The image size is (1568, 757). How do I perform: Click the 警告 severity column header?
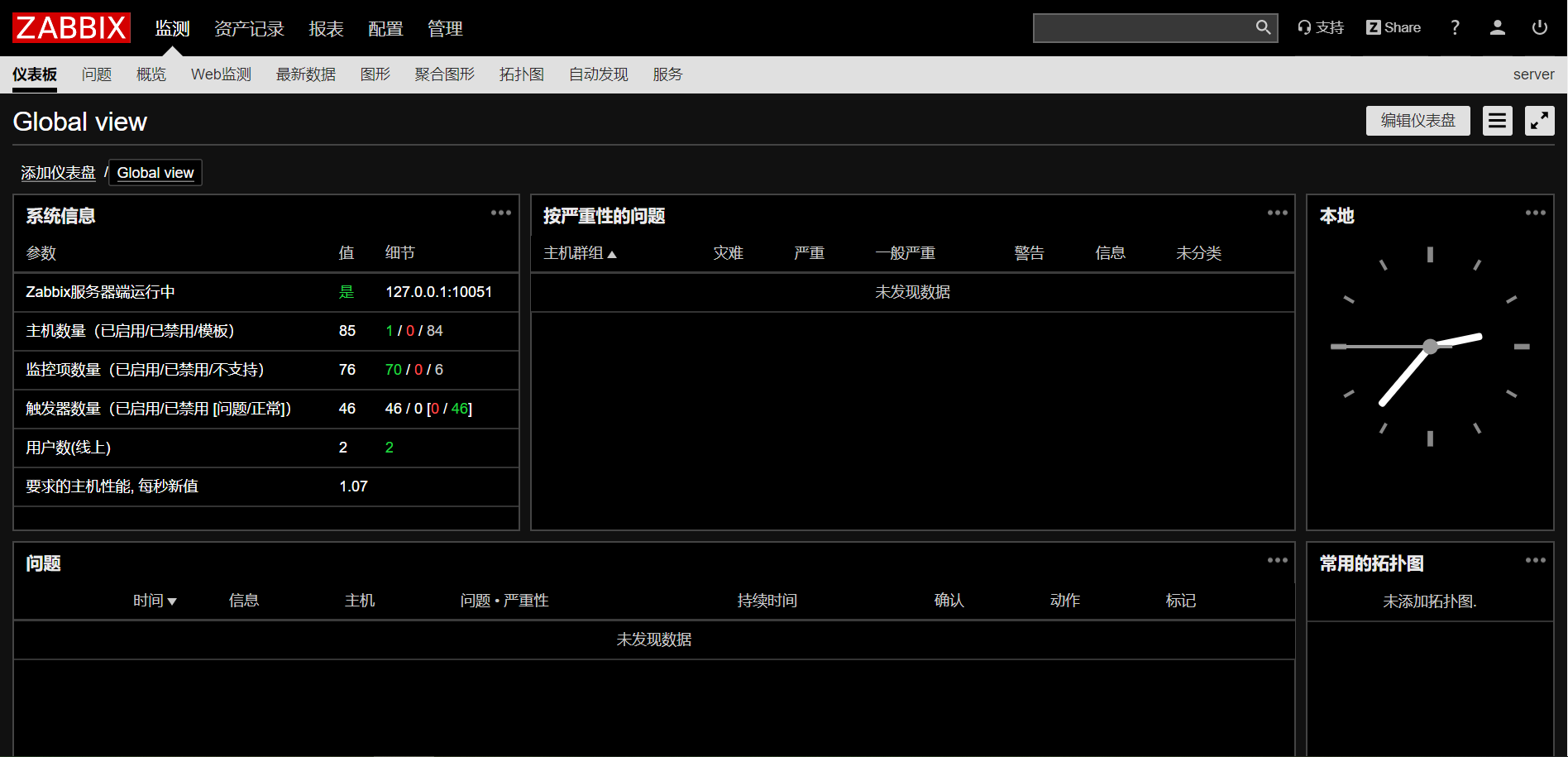(1029, 253)
